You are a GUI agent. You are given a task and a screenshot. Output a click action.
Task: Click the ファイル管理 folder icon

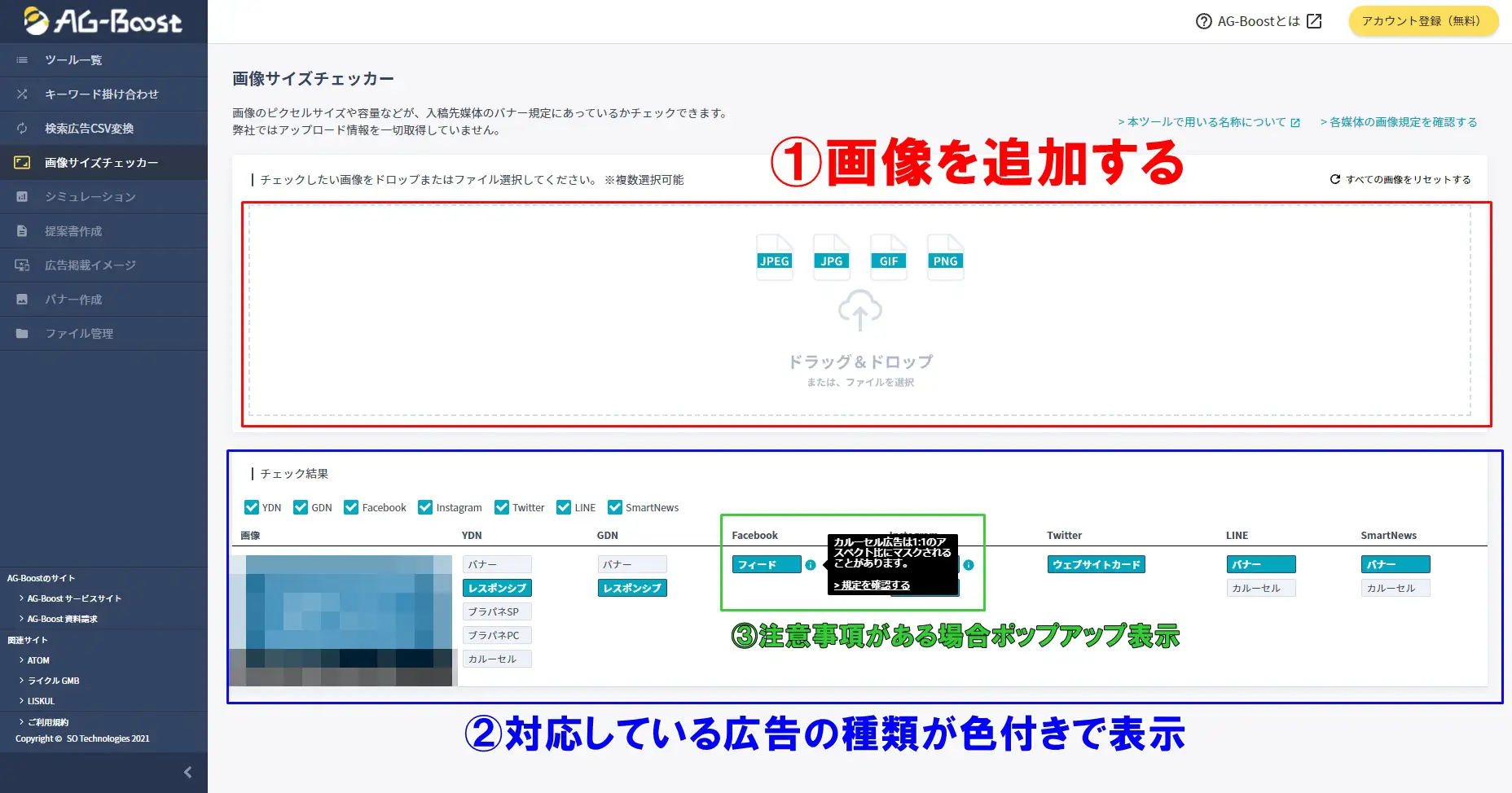[22, 334]
